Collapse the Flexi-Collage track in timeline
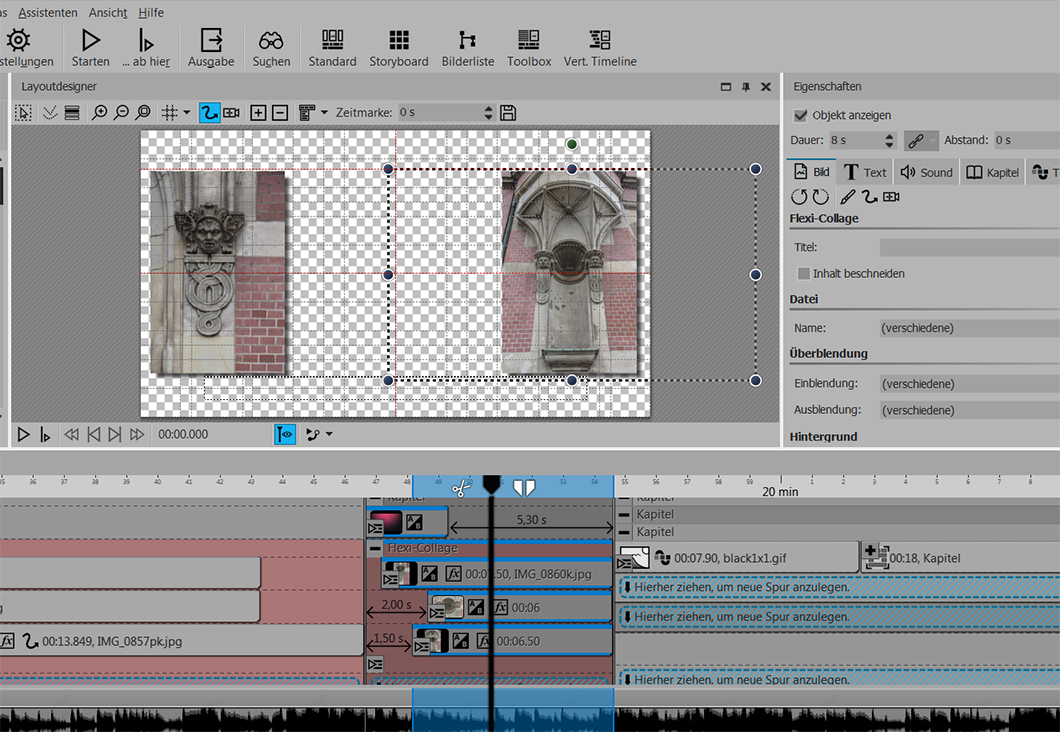Image resolution: width=1060 pixels, height=732 pixels. point(375,548)
